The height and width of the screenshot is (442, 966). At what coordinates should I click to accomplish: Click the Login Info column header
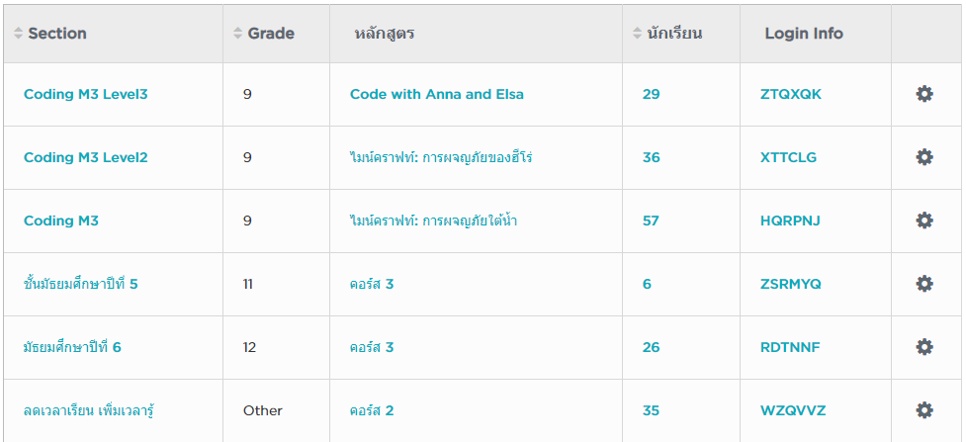[x=804, y=33]
